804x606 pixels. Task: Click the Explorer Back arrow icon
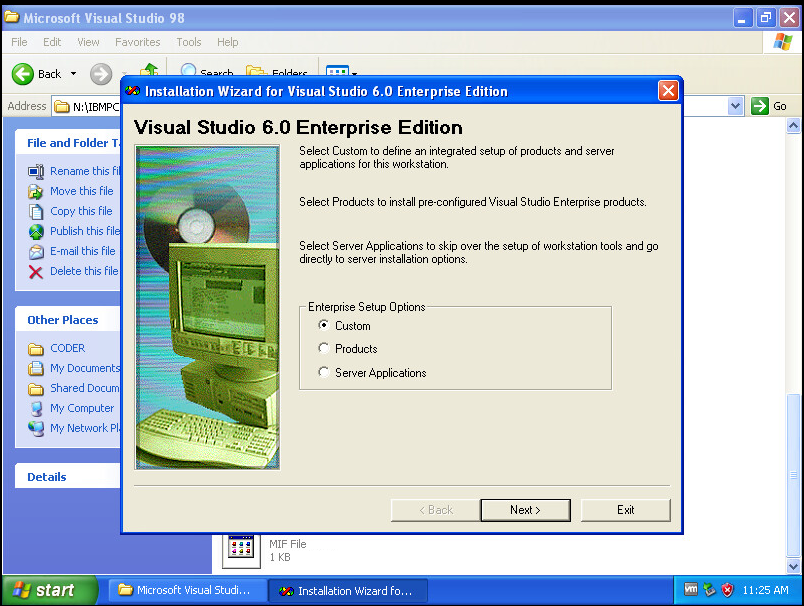click(x=23, y=74)
